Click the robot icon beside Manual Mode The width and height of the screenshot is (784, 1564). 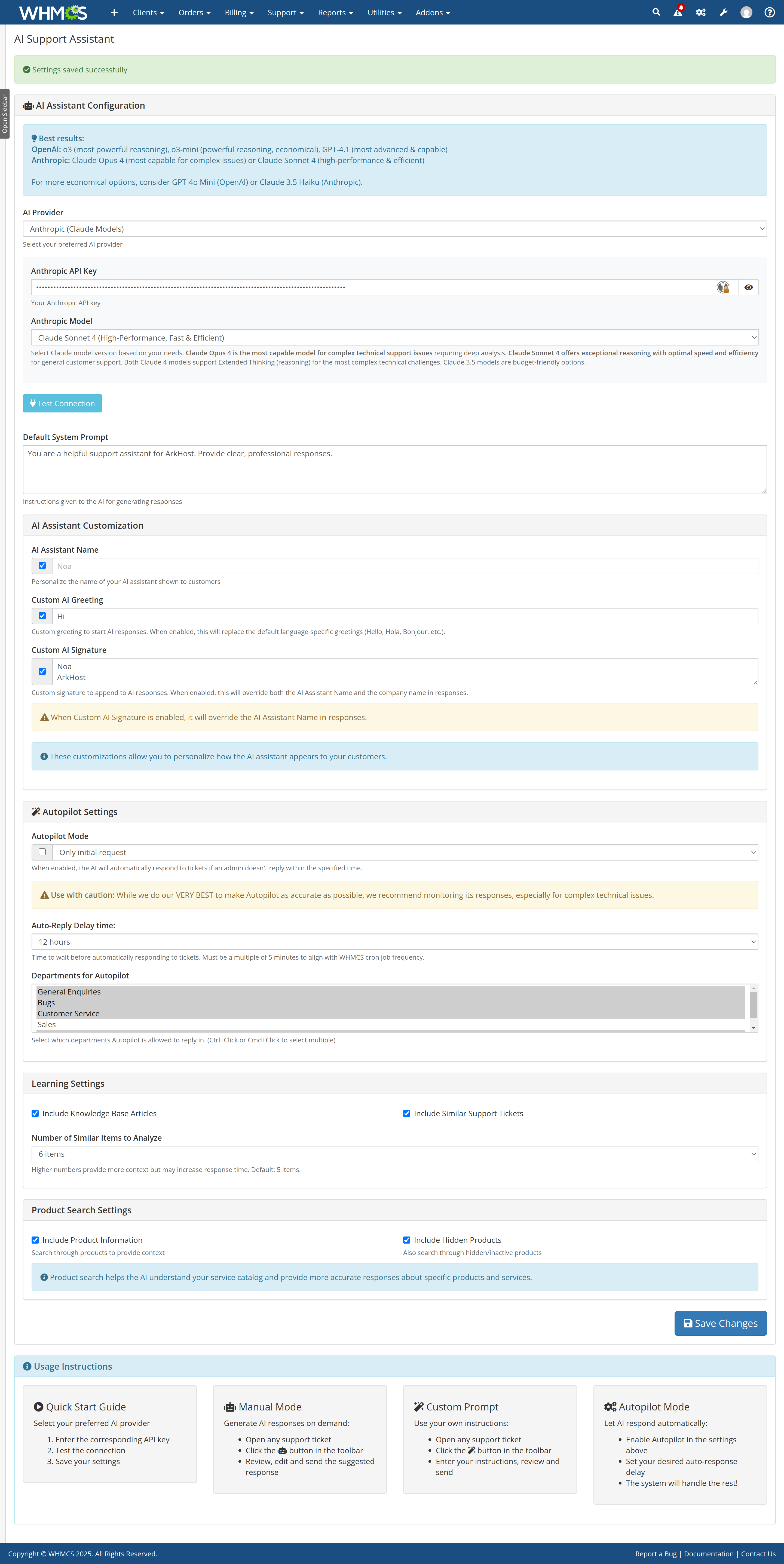(229, 1407)
